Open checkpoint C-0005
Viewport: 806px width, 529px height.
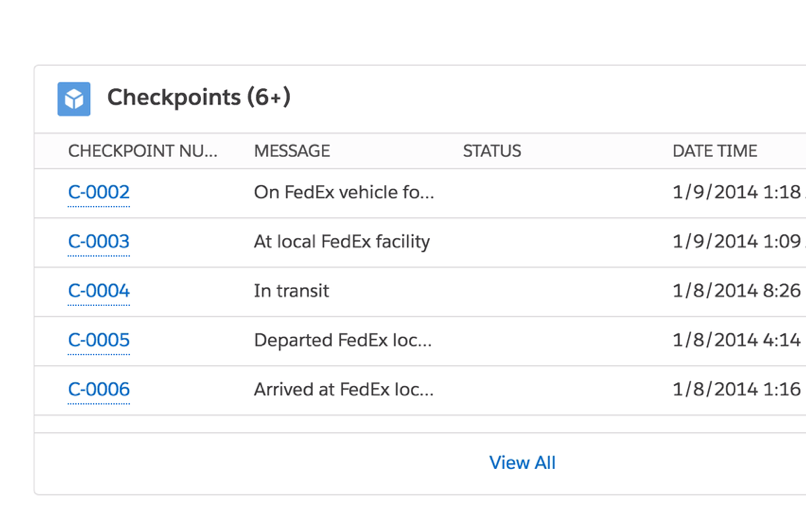[x=99, y=340]
